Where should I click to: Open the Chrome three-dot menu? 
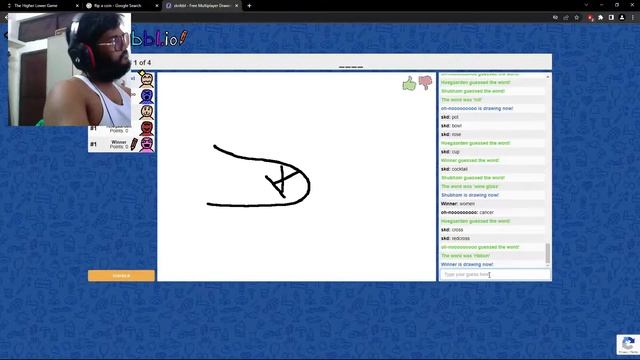633,18
